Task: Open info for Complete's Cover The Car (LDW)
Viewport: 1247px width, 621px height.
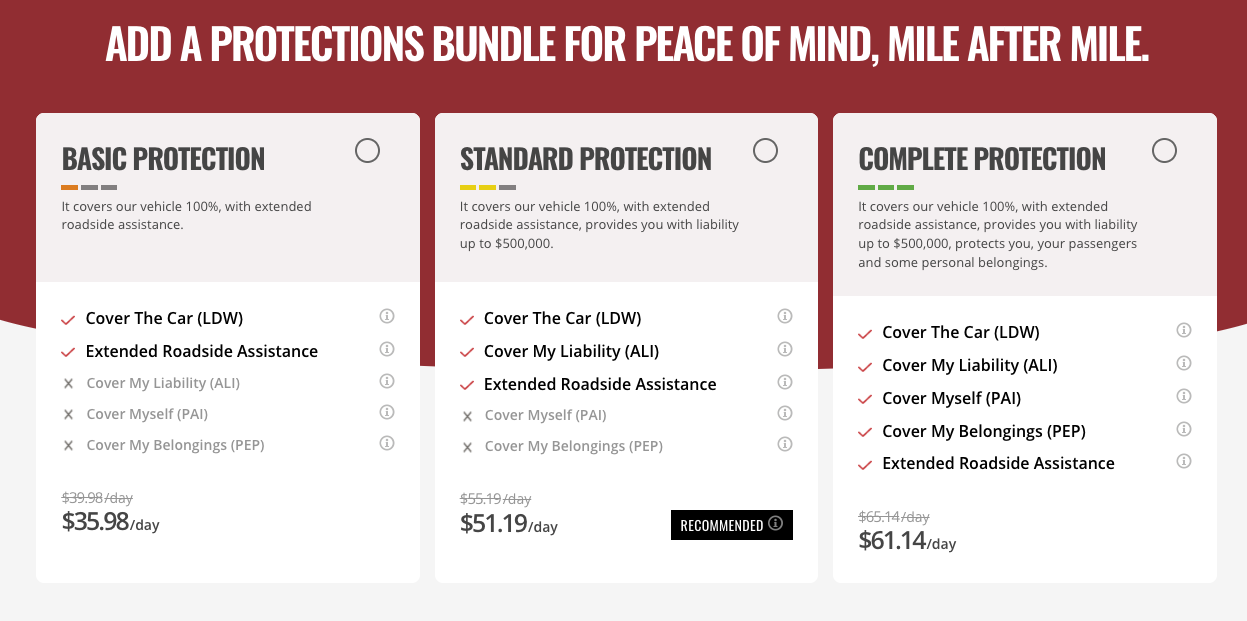Action: (1184, 330)
